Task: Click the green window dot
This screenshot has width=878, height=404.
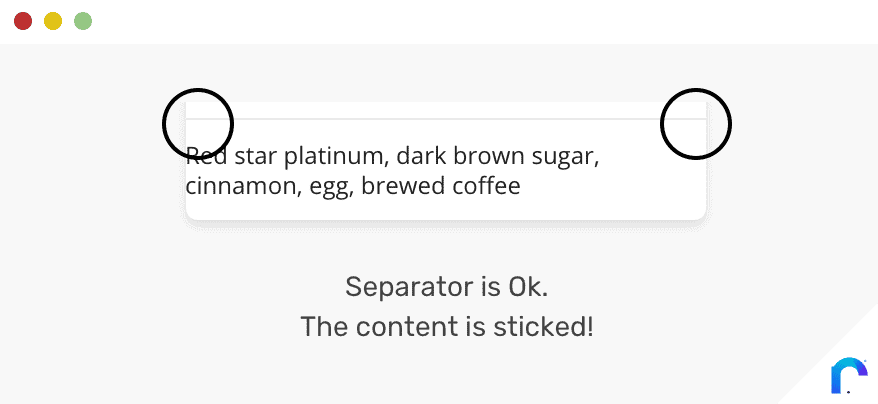Action: point(83,21)
